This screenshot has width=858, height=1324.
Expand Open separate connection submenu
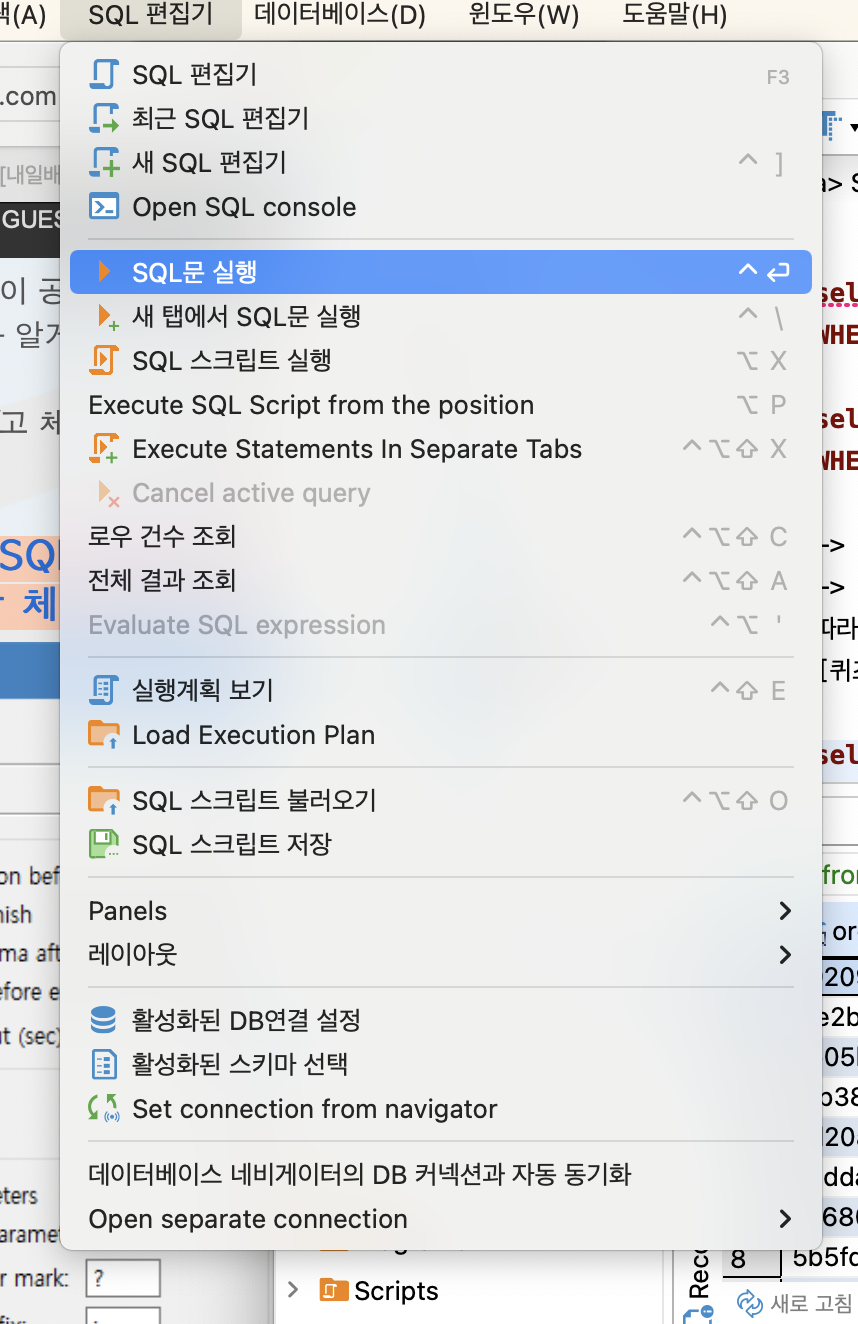tap(440, 1219)
